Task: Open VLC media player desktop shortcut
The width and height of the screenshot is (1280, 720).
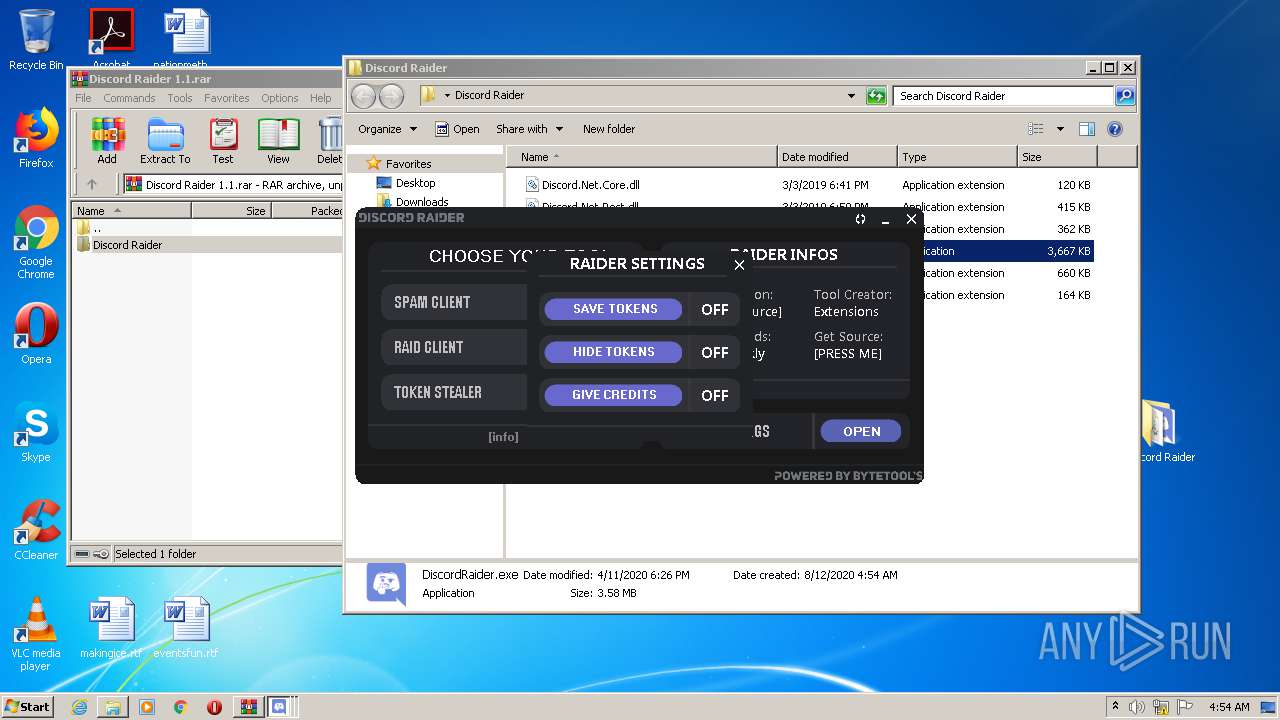Action: tap(36, 634)
